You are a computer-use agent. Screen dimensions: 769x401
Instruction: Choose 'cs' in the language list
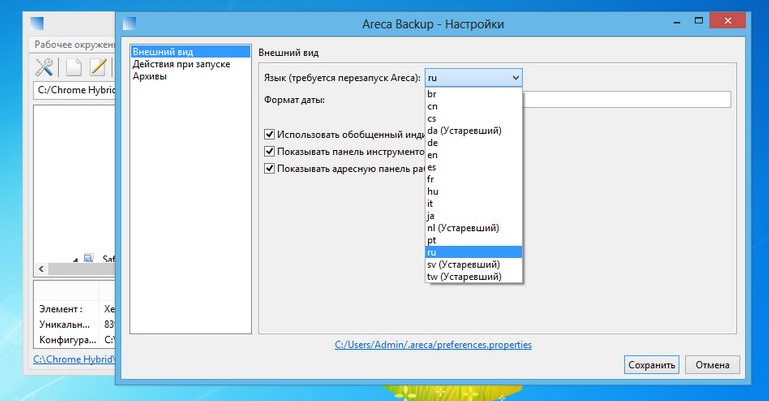coord(473,119)
